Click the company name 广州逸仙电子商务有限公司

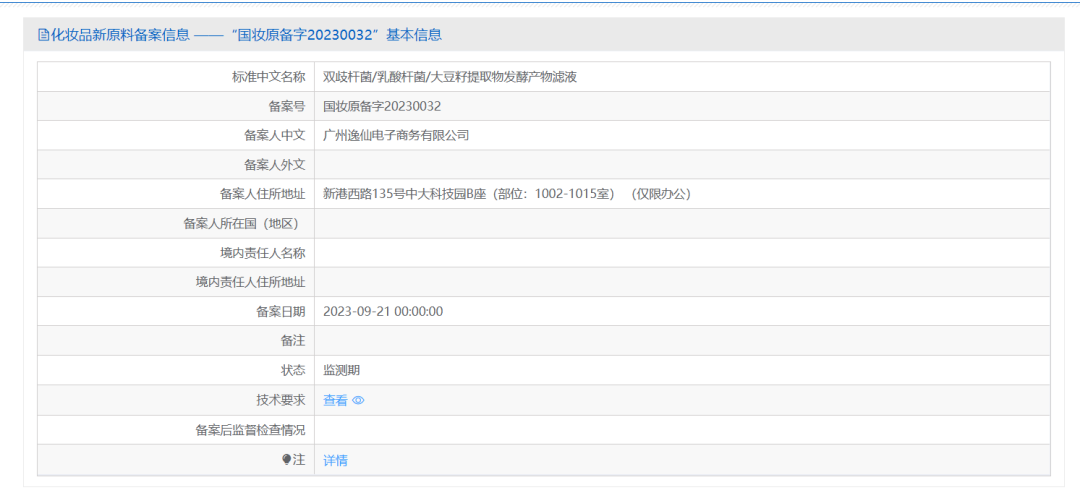tap(396, 135)
